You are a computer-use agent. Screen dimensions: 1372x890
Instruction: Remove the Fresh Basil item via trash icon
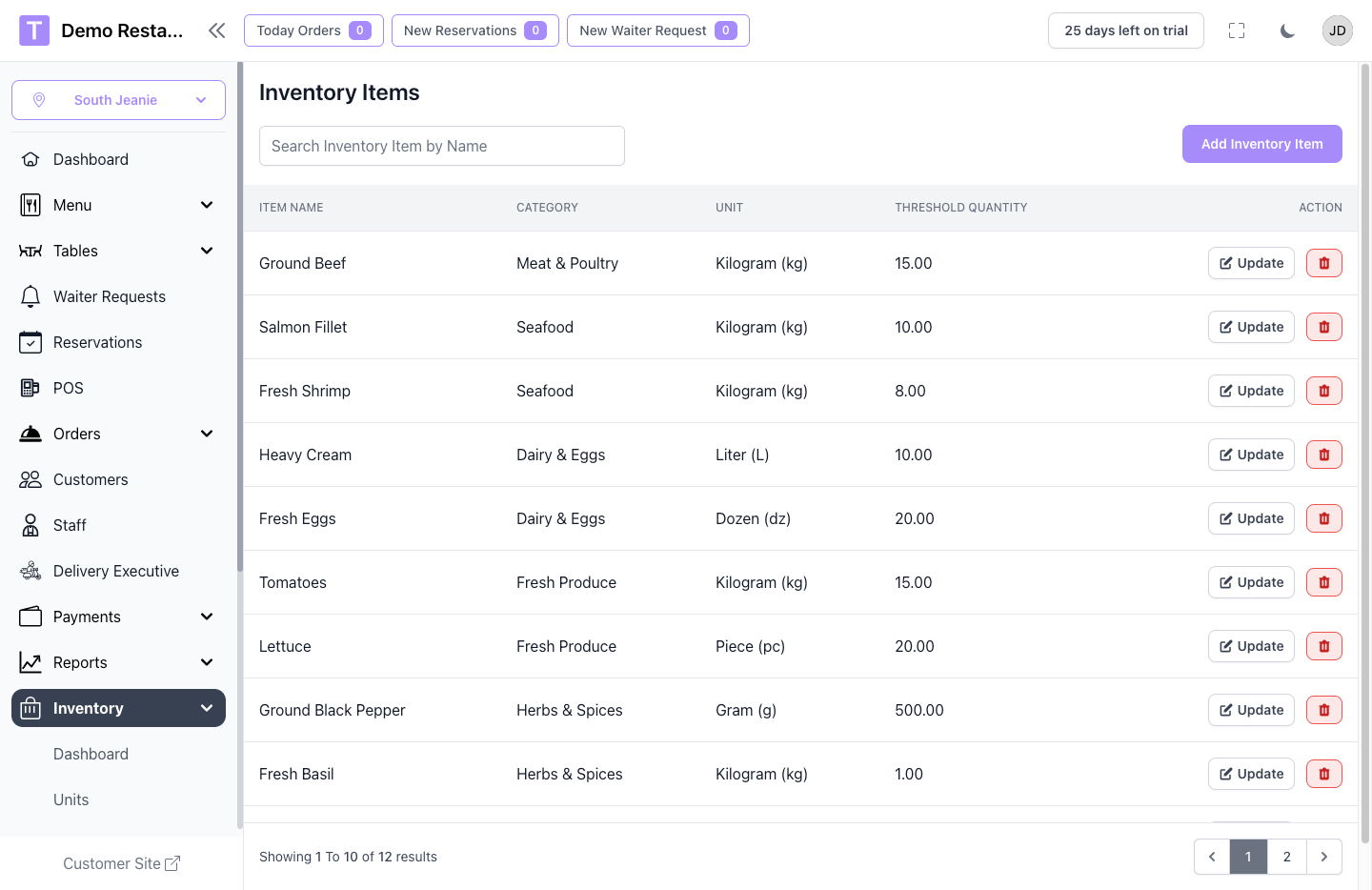(x=1323, y=774)
